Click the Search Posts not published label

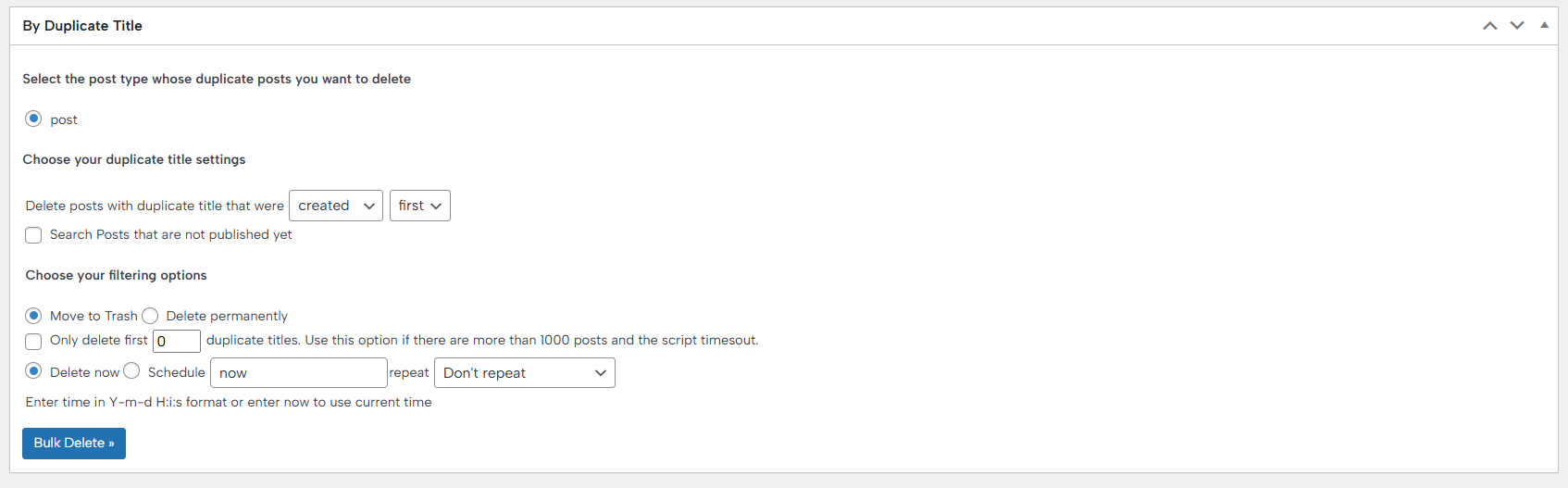171,235
